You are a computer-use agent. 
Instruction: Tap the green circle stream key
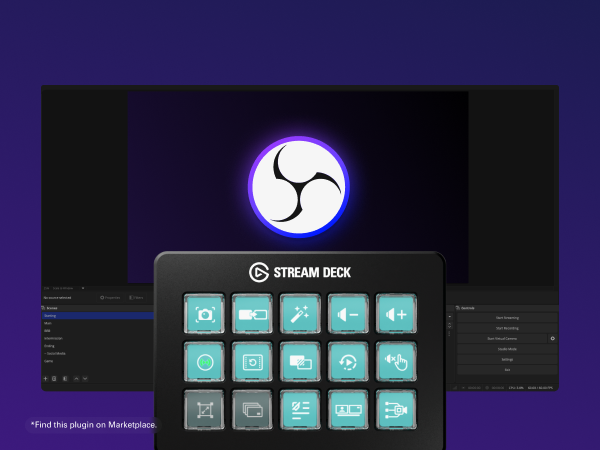pyautogui.click(x=204, y=362)
